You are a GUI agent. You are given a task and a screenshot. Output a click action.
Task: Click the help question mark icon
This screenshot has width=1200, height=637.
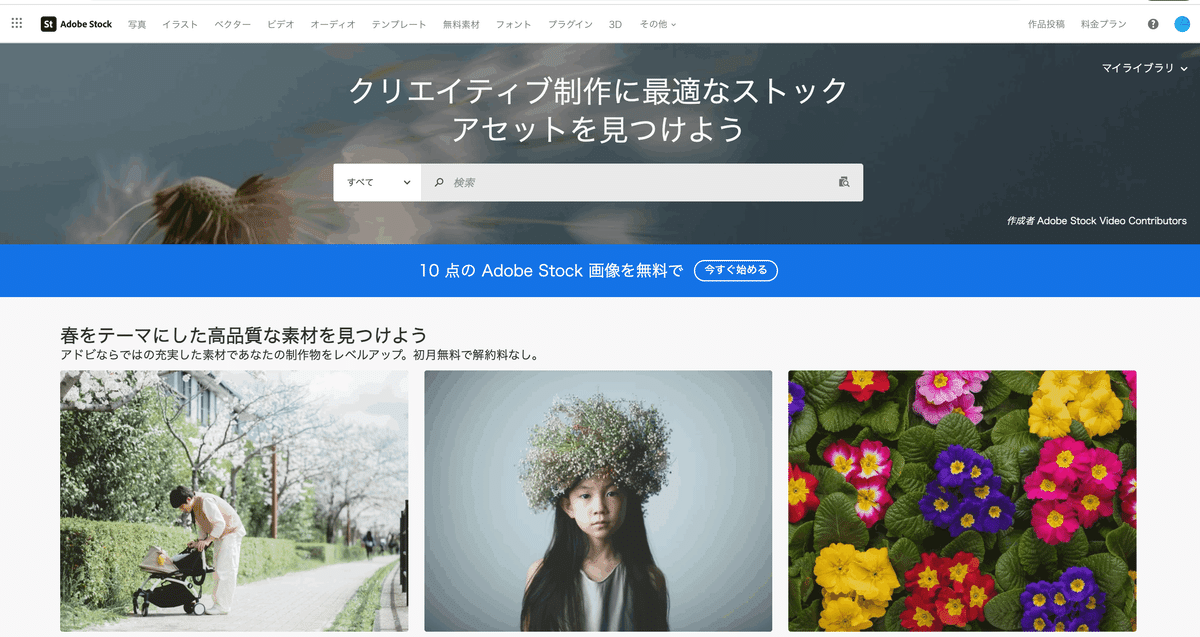click(1152, 23)
